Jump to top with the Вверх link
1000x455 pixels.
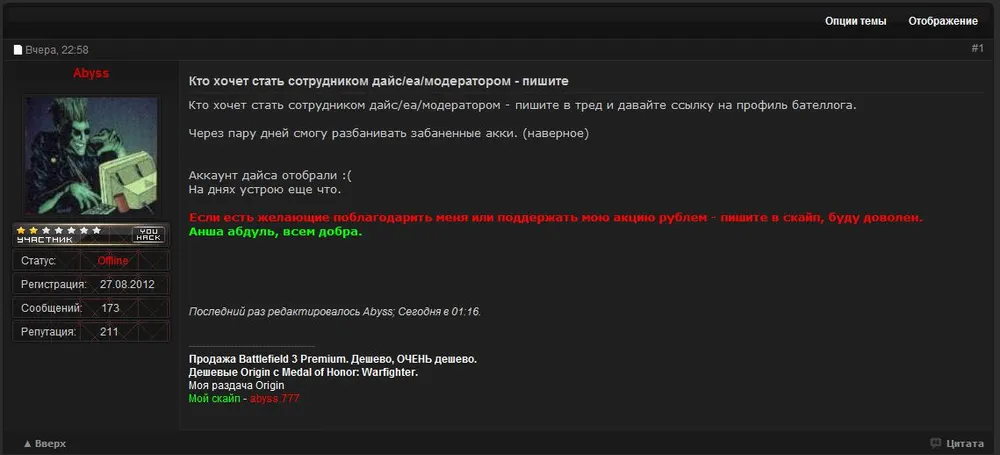pyautogui.click(x=50, y=443)
